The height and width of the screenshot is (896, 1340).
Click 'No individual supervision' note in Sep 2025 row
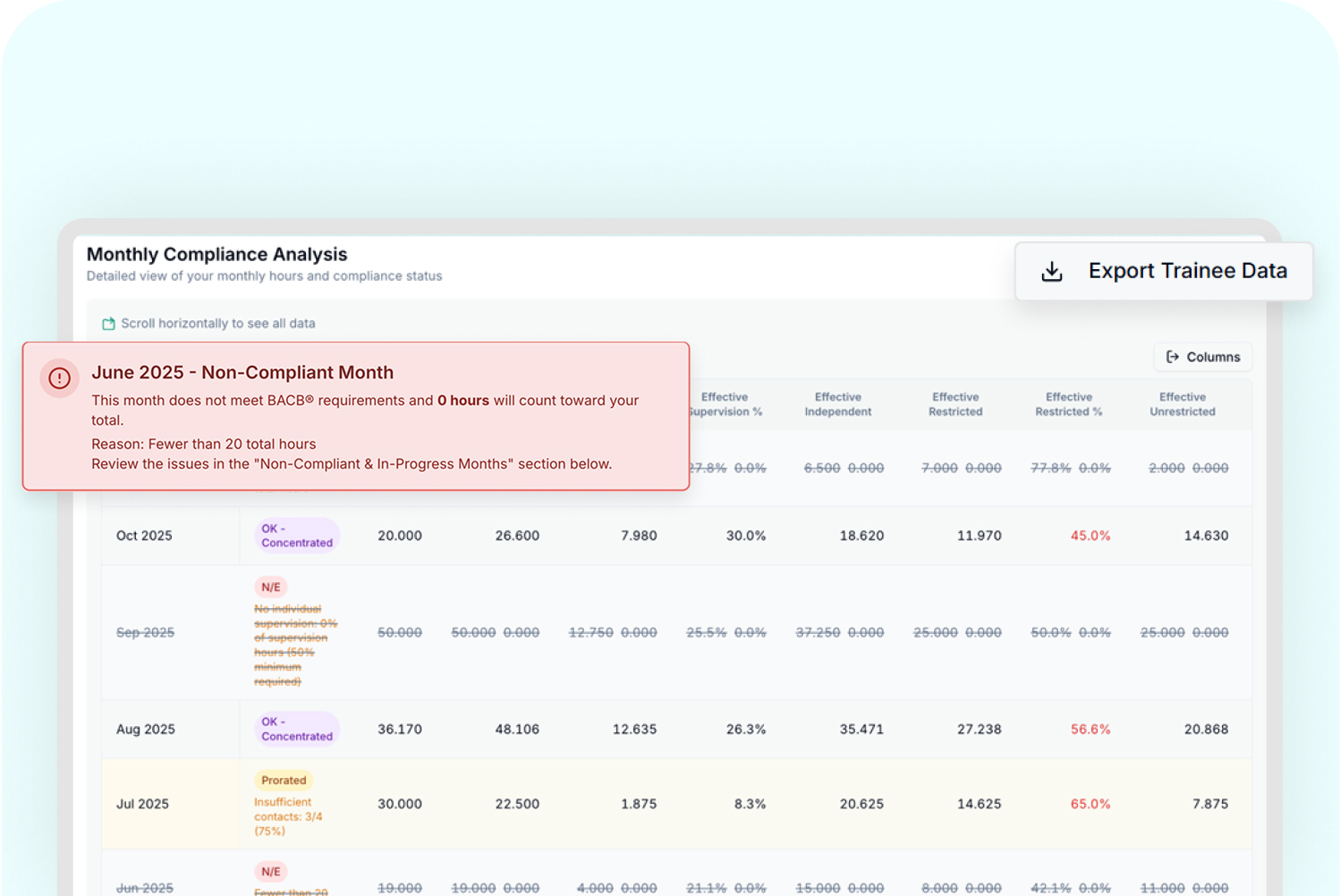[x=295, y=645]
